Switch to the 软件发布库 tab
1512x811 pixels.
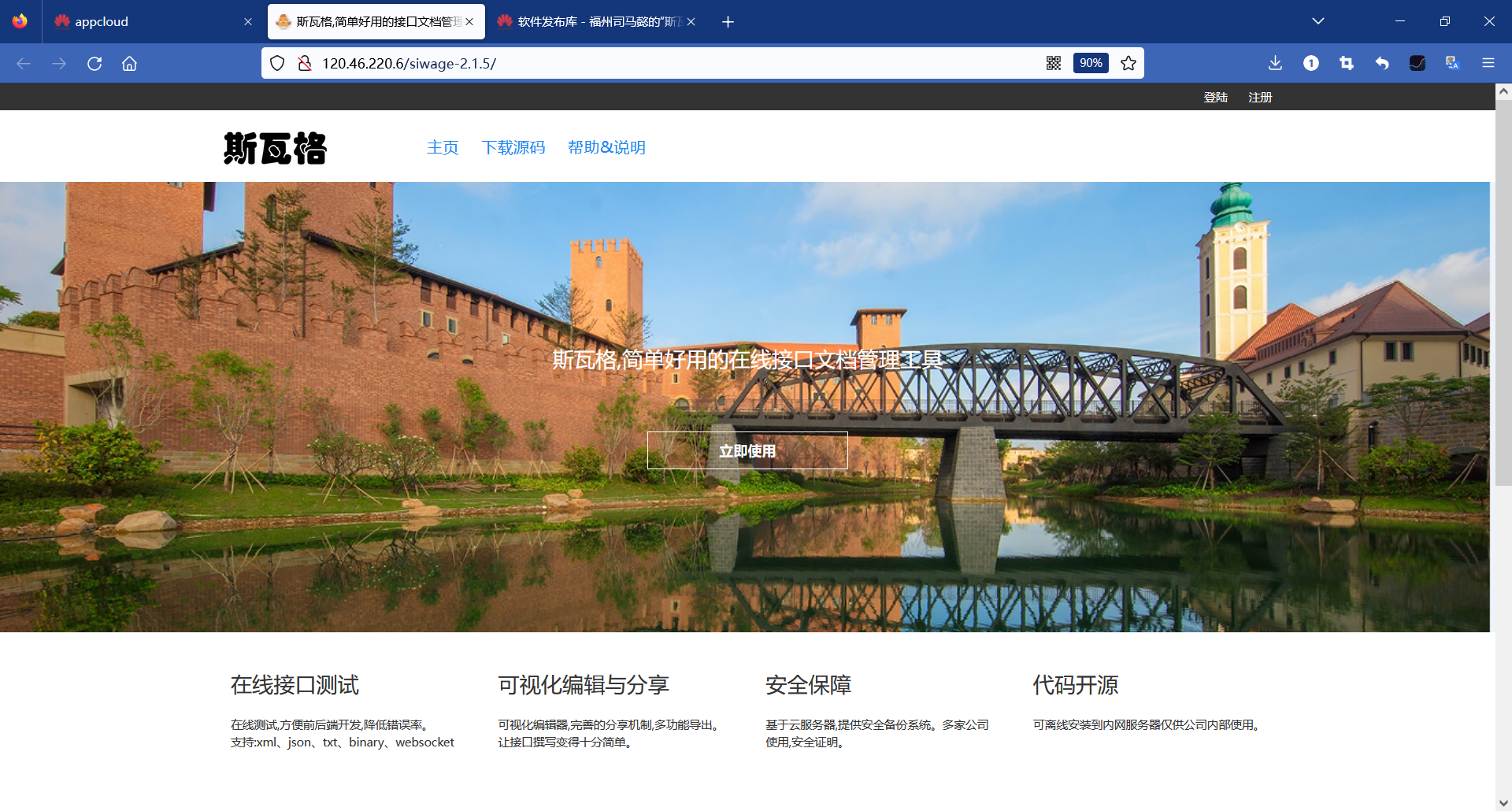tap(595, 21)
